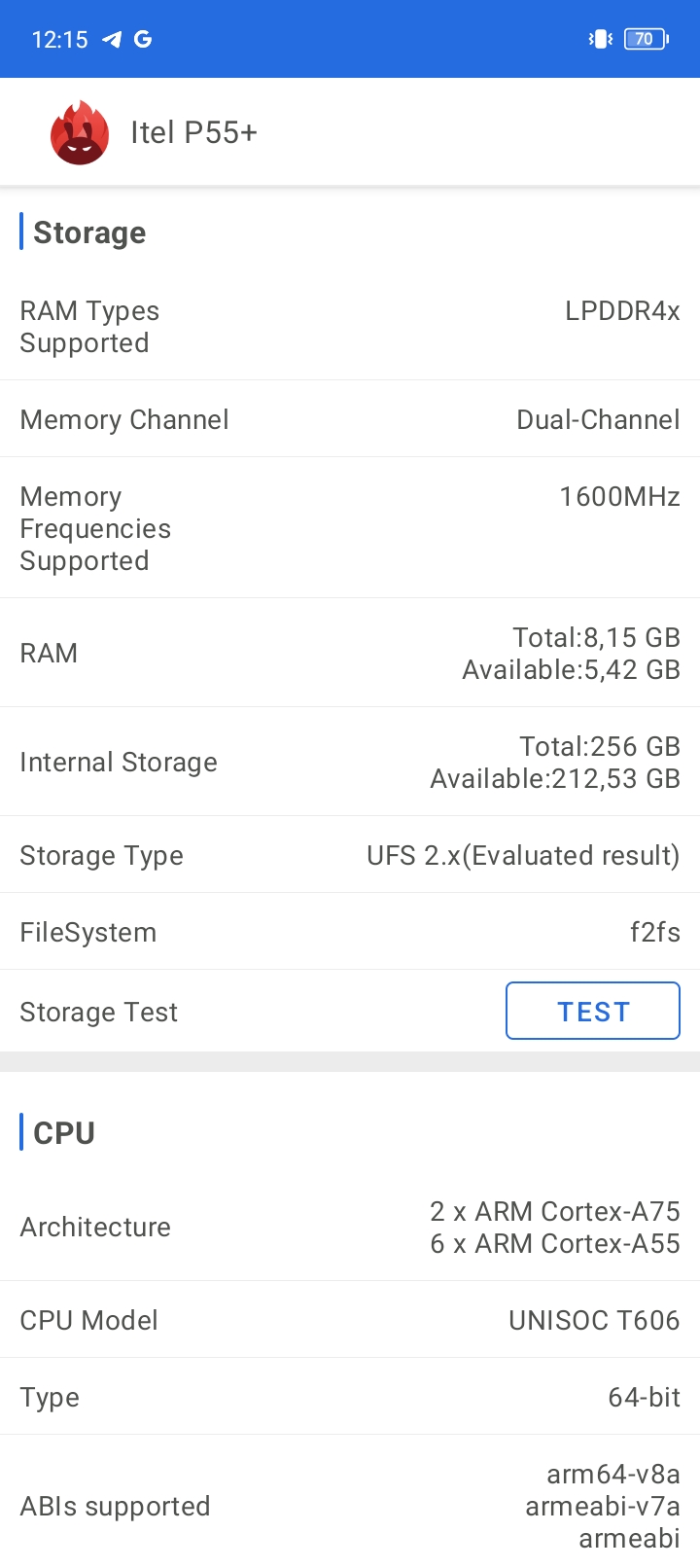The width and height of the screenshot is (700, 1568).
Task: Tap the vibrate mode status icon
Action: pyautogui.click(x=600, y=39)
